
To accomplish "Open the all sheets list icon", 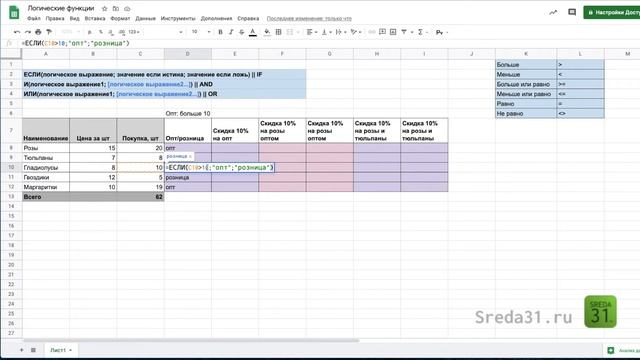I will pos(33,350).
